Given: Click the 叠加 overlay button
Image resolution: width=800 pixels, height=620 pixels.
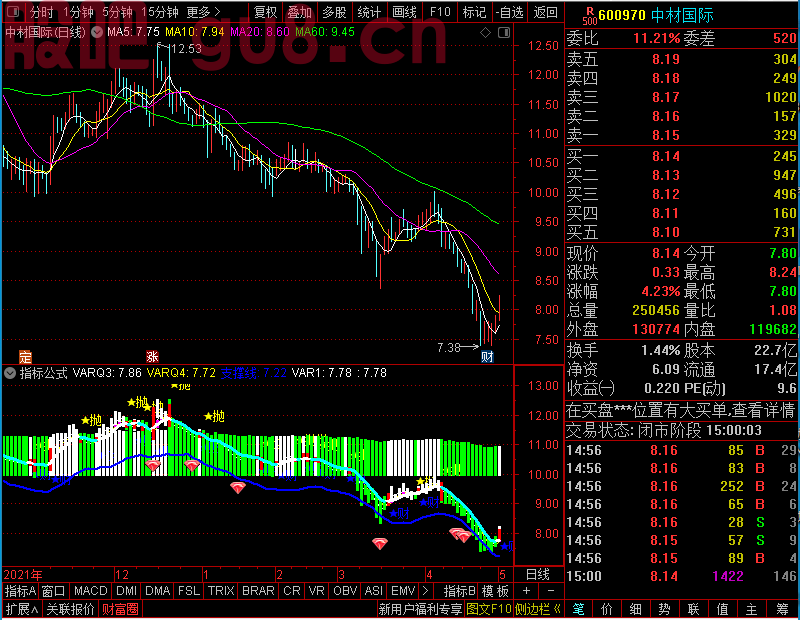Looking at the screenshot, I should tap(299, 12).
